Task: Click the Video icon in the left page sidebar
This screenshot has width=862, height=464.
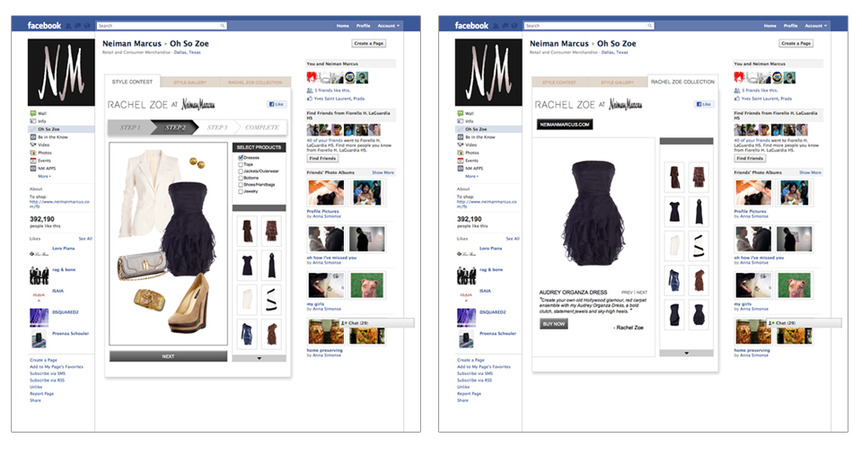Action: 33,145
